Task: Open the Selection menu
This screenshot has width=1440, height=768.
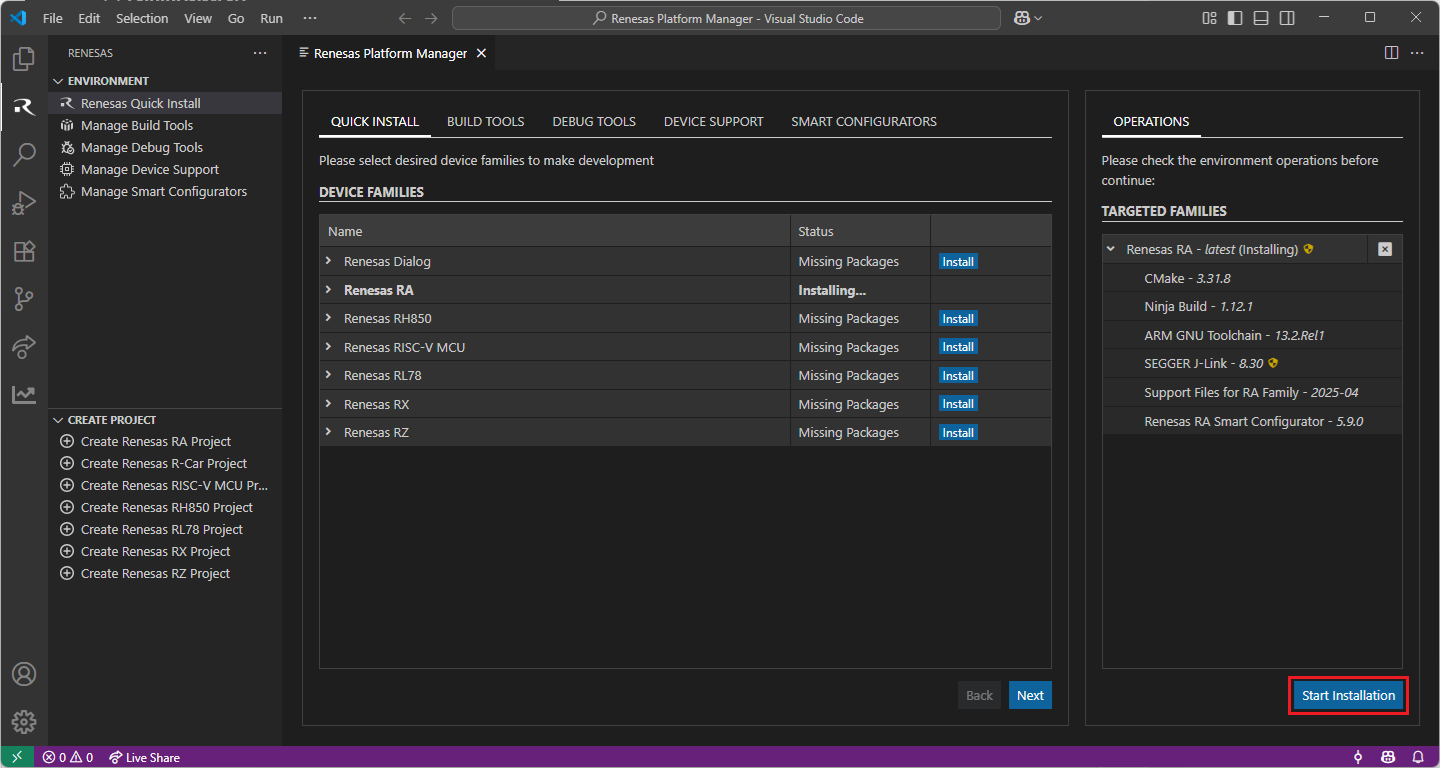Action: (142, 18)
